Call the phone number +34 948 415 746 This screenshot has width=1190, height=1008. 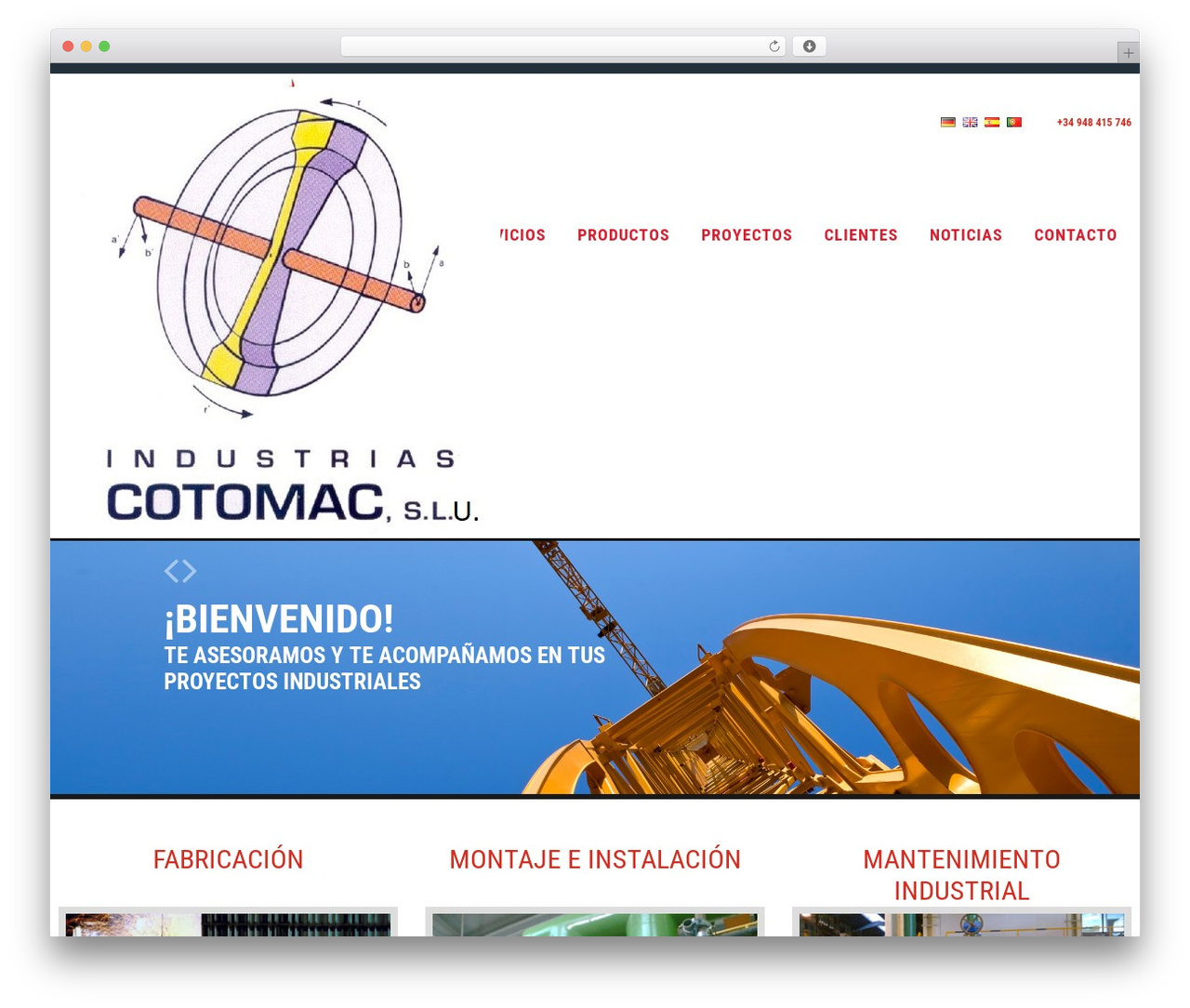pos(1094,123)
